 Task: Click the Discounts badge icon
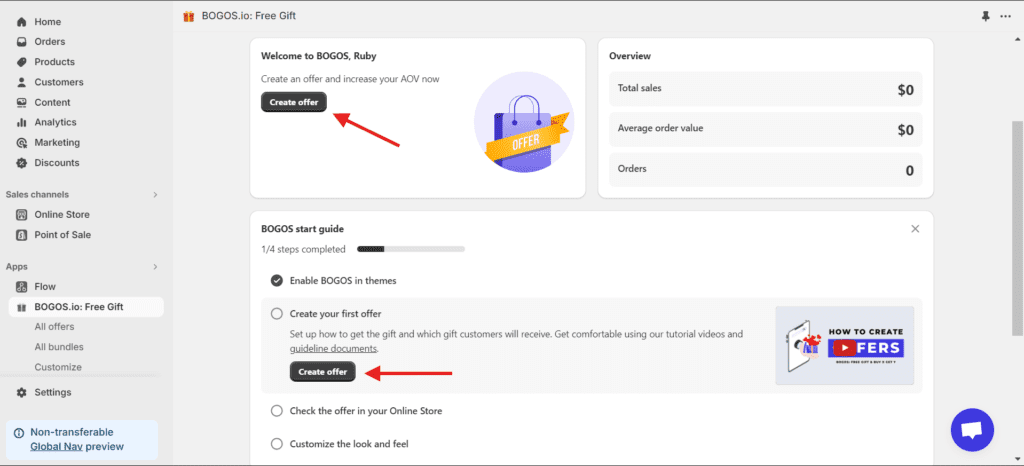tap(22, 163)
